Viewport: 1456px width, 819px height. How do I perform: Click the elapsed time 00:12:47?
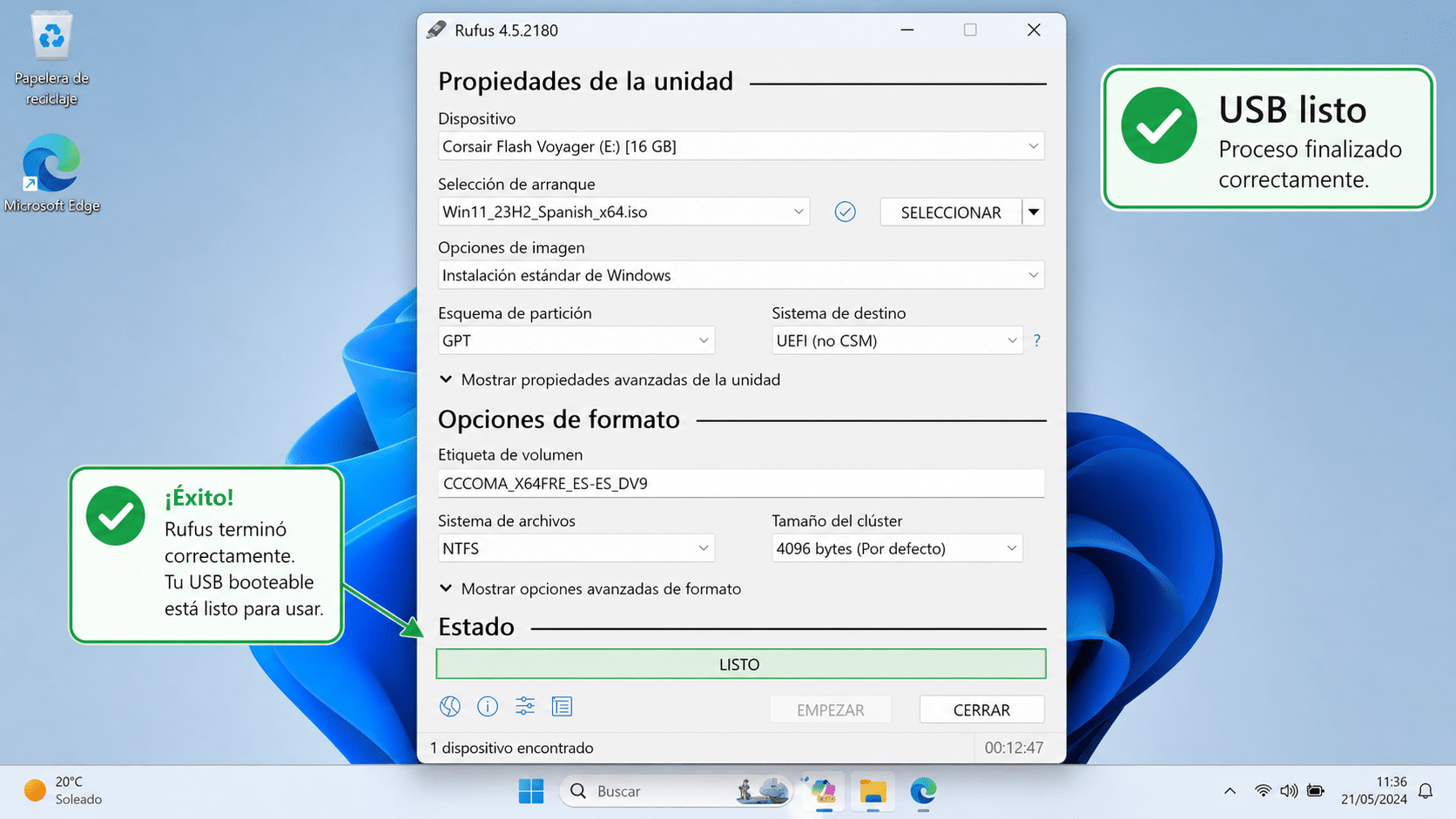pyautogui.click(x=1014, y=748)
